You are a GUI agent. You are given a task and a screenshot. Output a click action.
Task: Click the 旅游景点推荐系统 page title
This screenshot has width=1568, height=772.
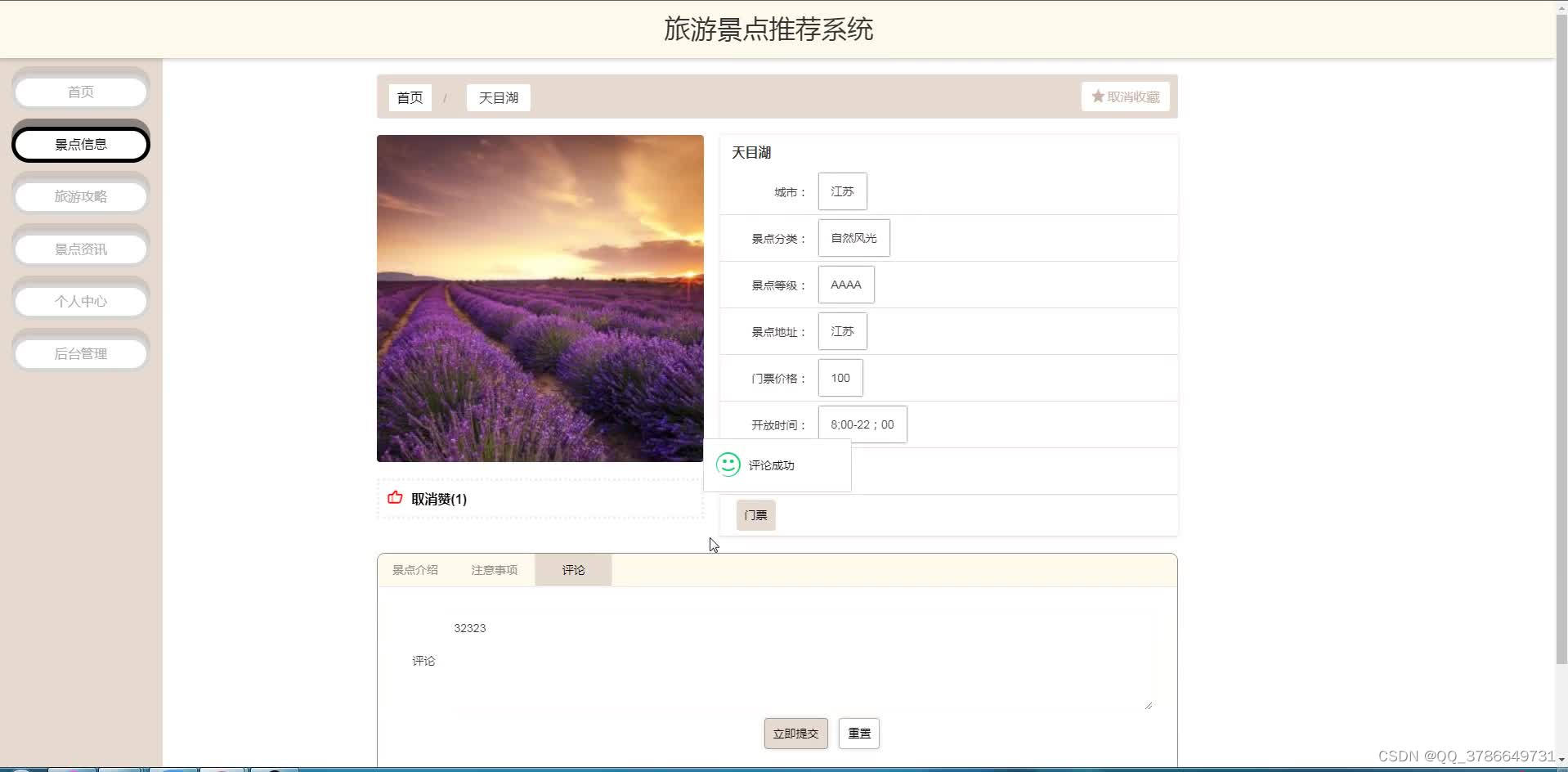[768, 29]
